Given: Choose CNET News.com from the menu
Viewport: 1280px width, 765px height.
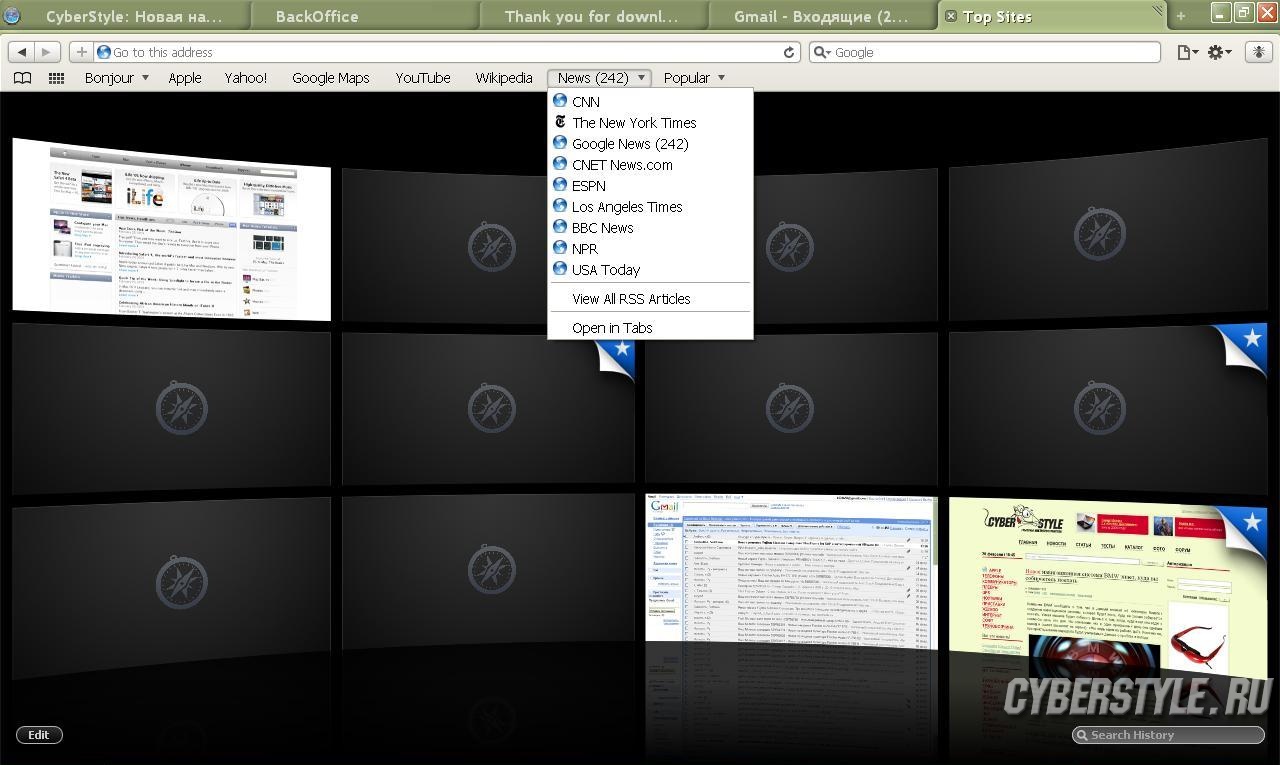Looking at the screenshot, I should click(x=650, y=165).
